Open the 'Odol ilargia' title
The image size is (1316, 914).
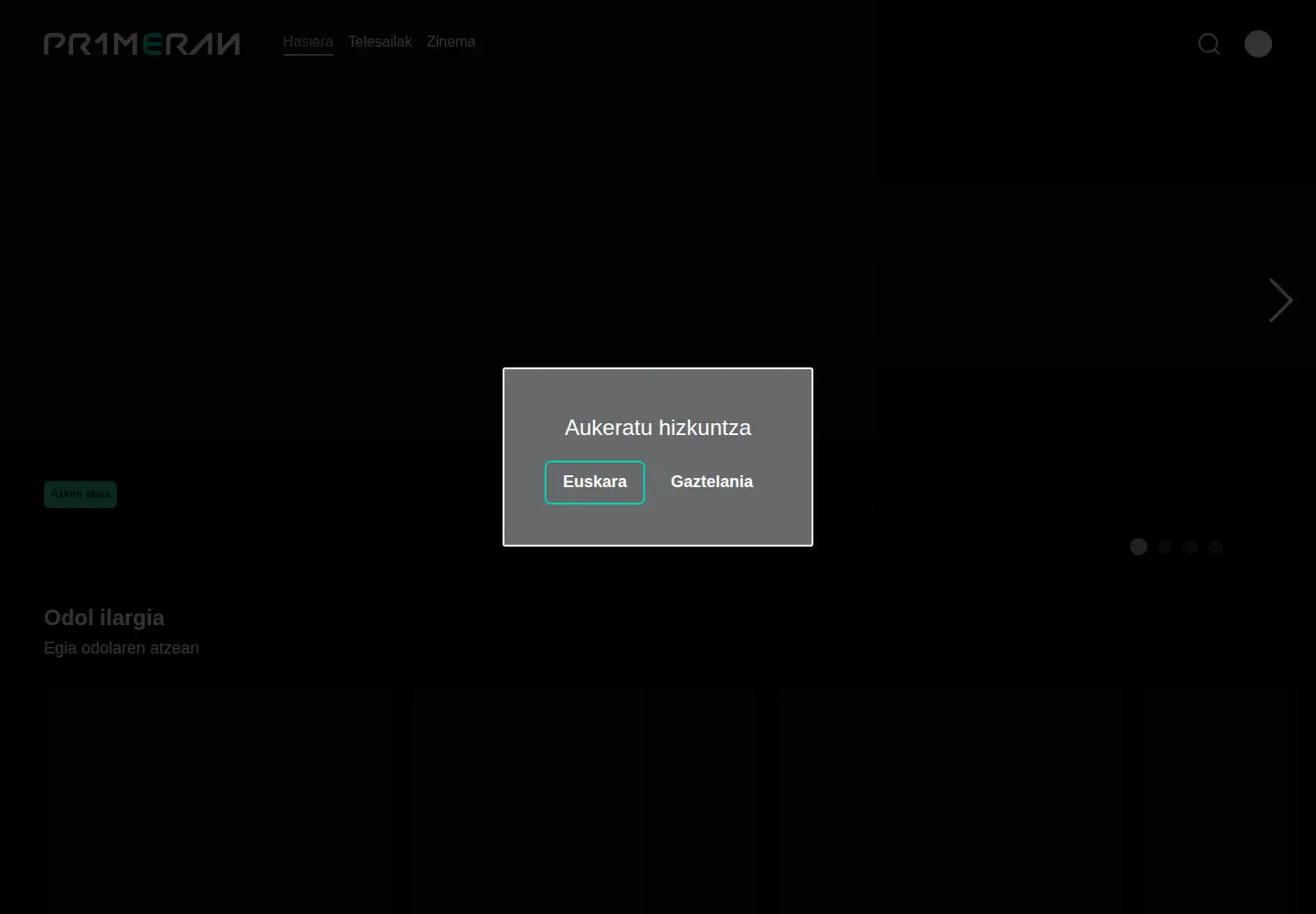point(104,618)
